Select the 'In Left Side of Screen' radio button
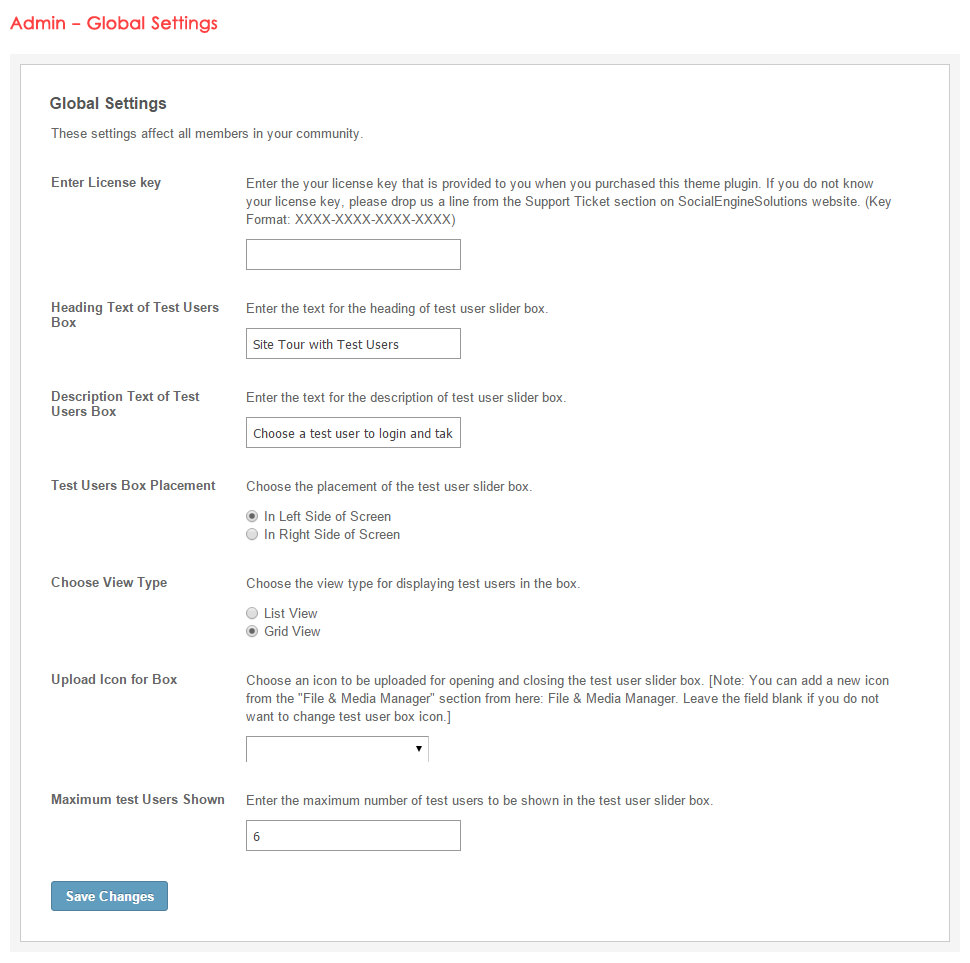The image size is (970, 963). (x=253, y=517)
